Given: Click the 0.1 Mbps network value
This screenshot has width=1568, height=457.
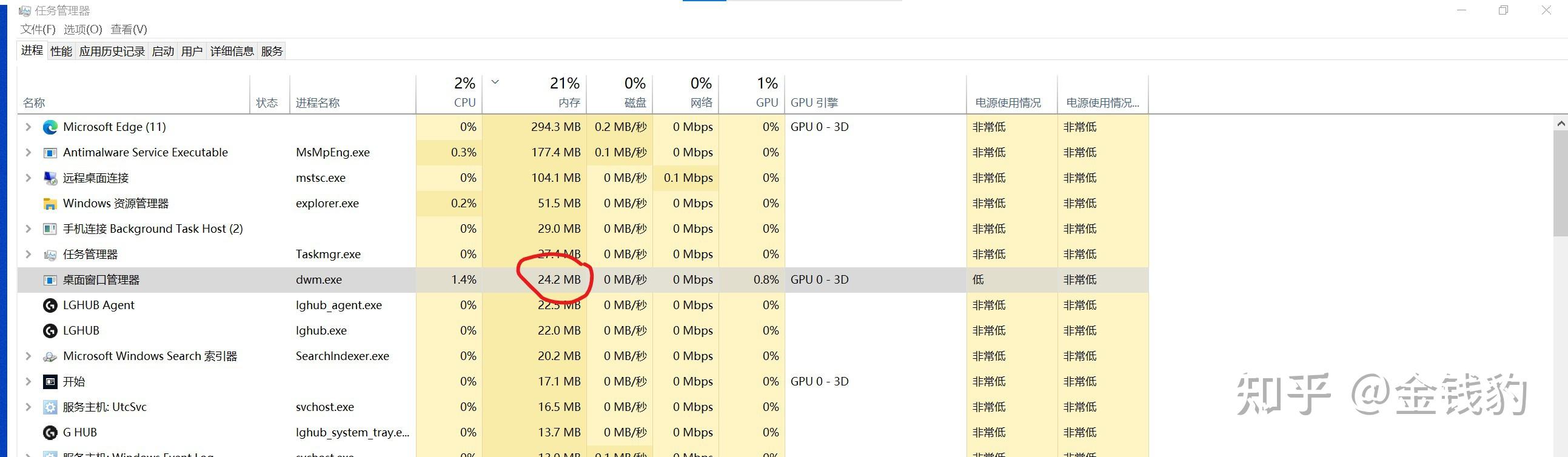Looking at the screenshot, I should pos(688,178).
